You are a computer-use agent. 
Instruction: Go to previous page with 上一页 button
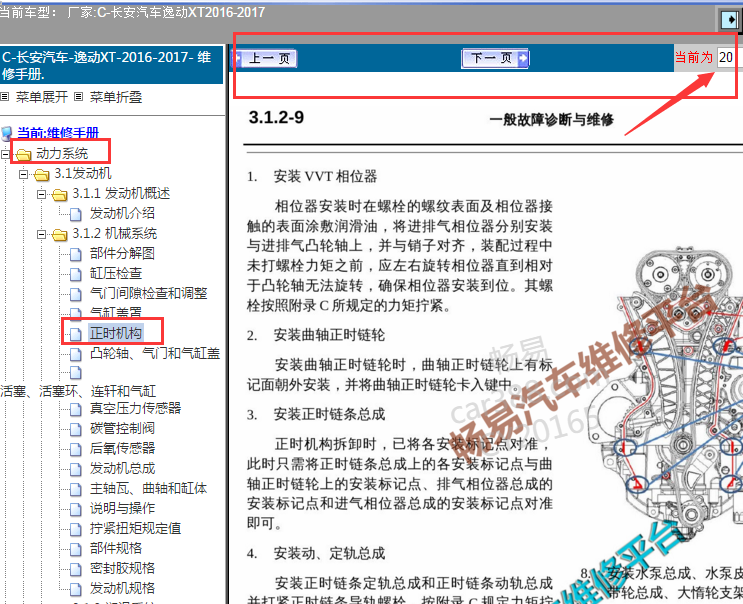(265, 58)
